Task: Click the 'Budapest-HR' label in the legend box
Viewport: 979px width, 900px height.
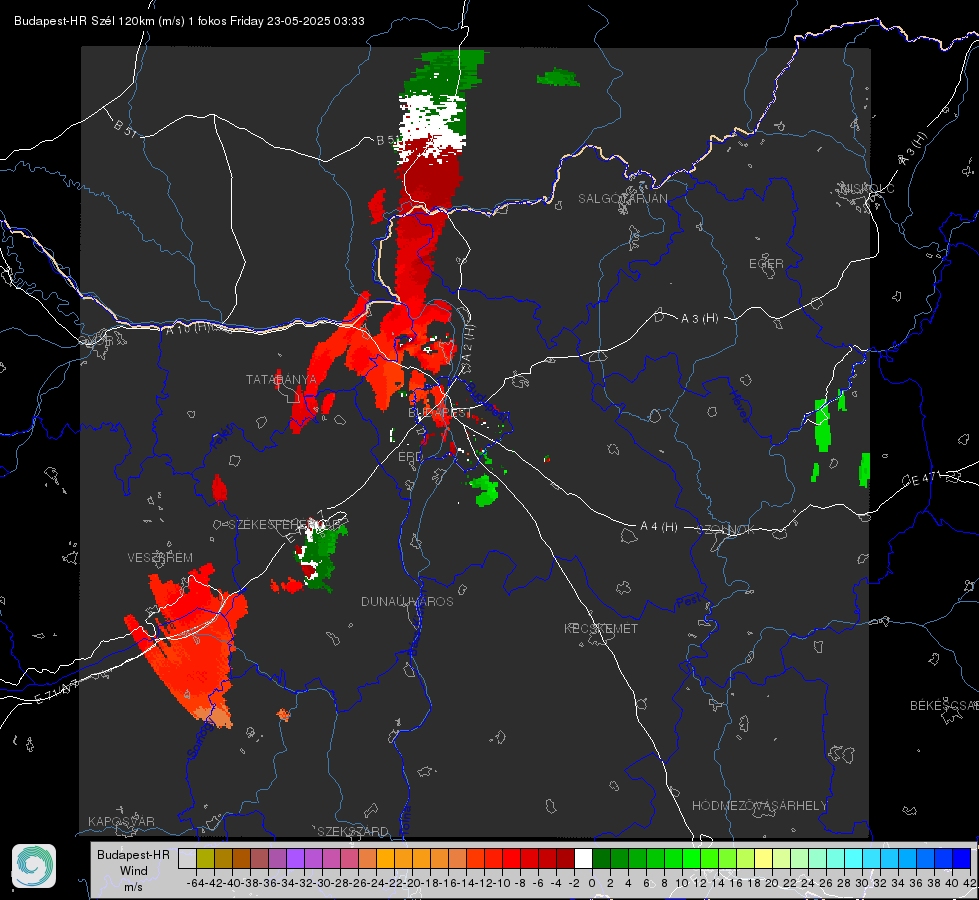Action: tap(133, 854)
